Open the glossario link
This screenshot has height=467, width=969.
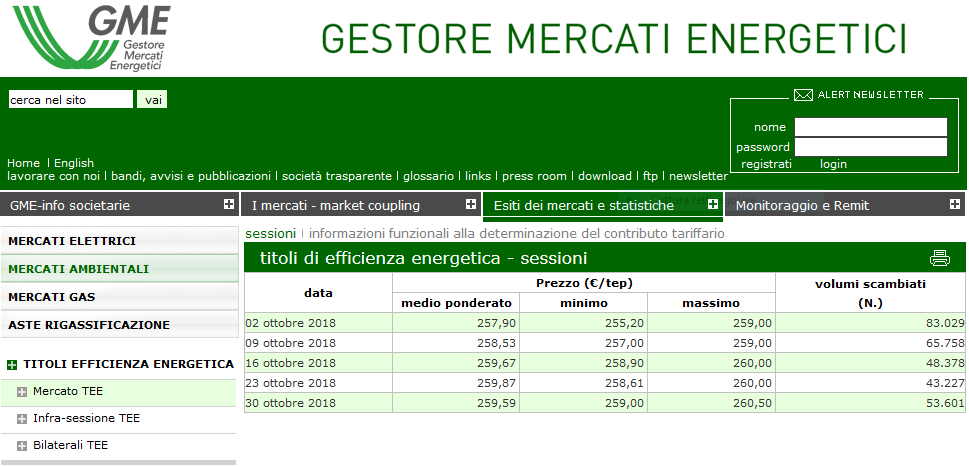click(428, 176)
